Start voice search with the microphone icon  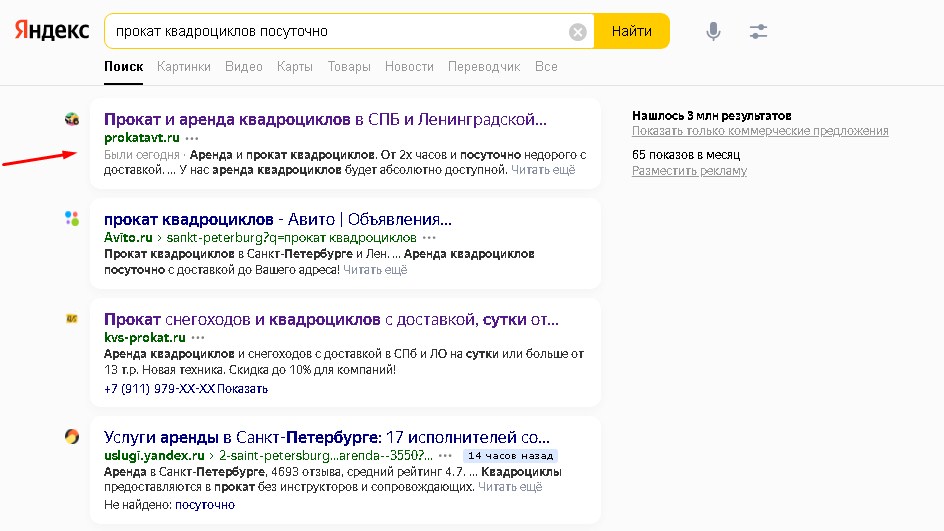point(713,31)
